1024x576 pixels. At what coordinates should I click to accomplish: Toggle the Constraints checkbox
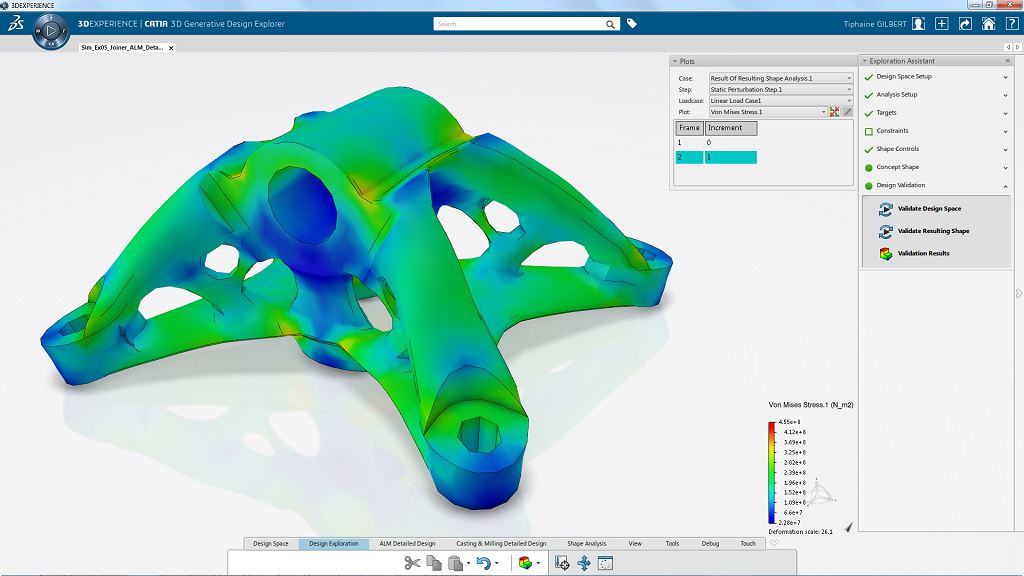868,131
